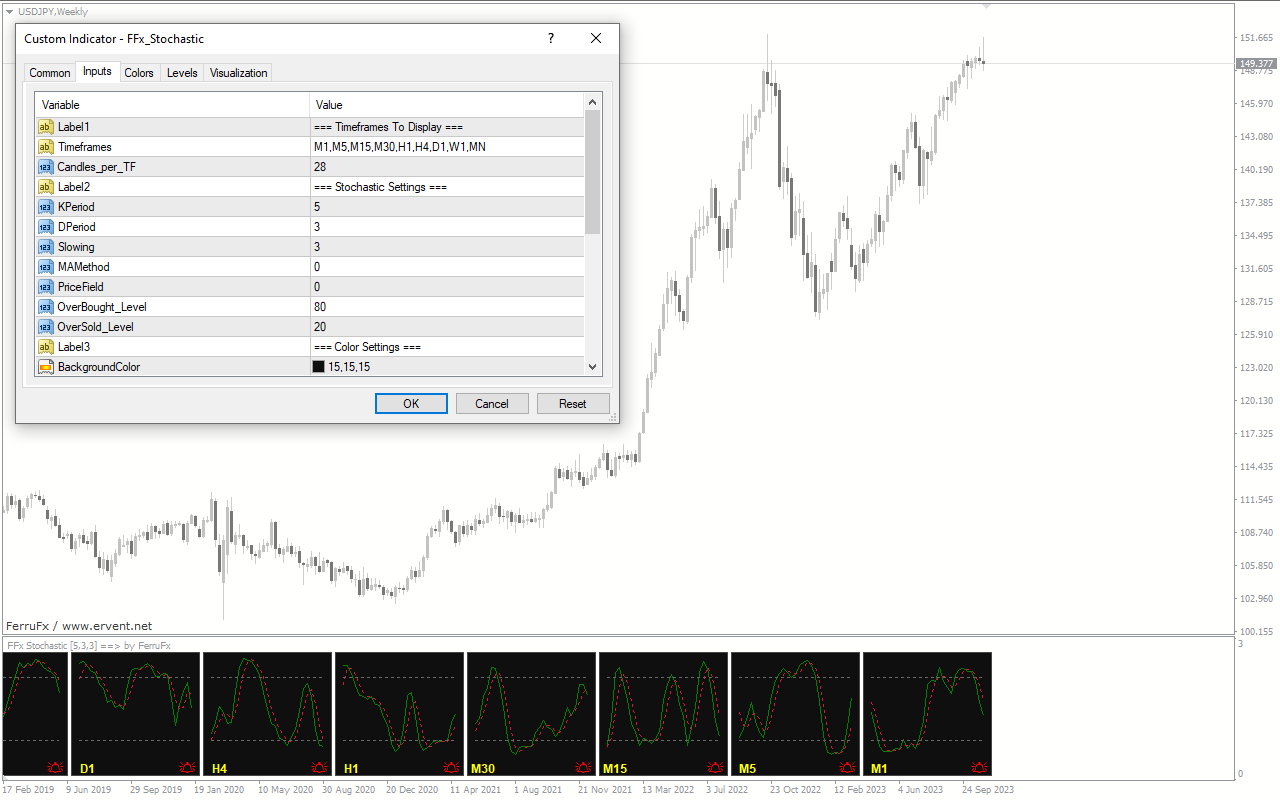Open the Visualization tab
The image size is (1280, 800).
coord(239,73)
